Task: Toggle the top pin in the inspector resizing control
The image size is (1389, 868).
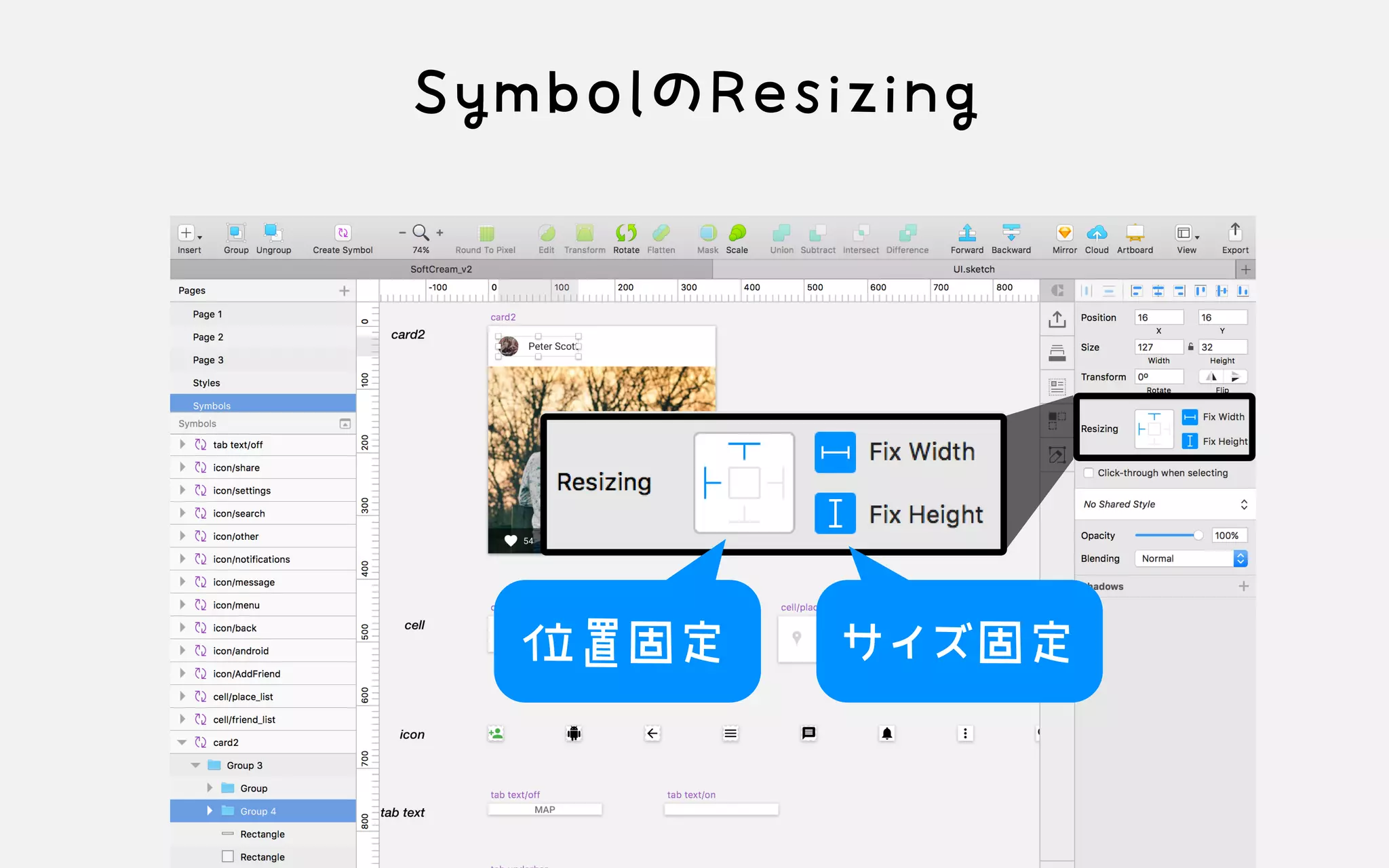Action: pyautogui.click(x=1154, y=417)
